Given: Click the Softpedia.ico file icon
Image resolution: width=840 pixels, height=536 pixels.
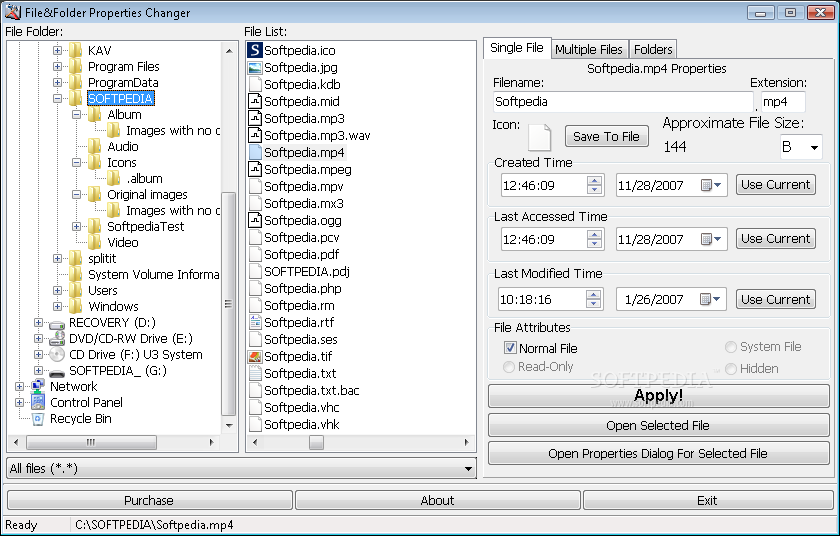Looking at the screenshot, I should coord(255,50).
